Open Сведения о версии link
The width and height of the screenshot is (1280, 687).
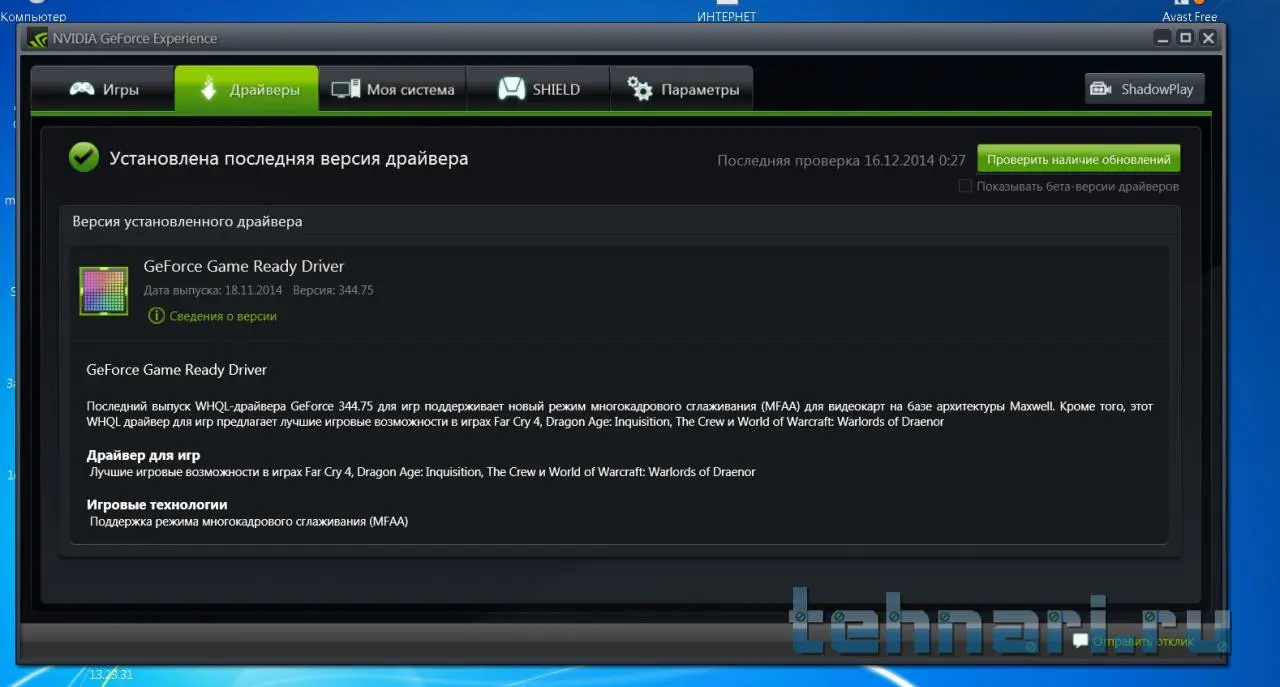pyautogui.click(x=223, y=316)
